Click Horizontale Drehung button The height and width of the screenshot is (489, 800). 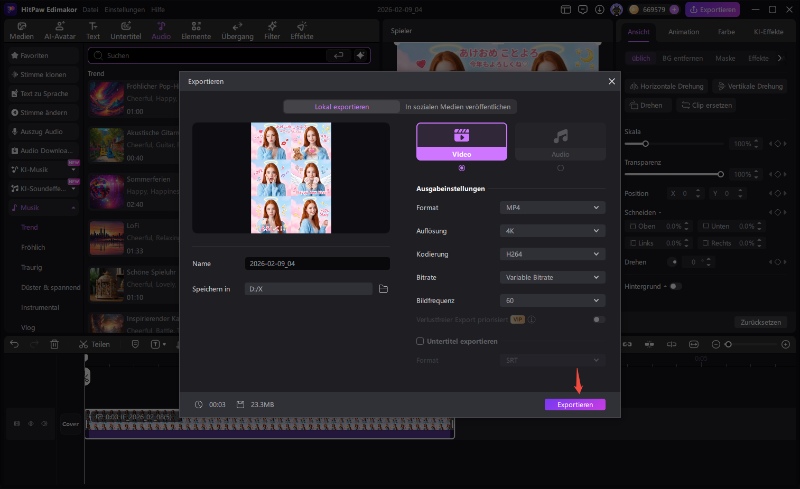(x=666, y=86)
